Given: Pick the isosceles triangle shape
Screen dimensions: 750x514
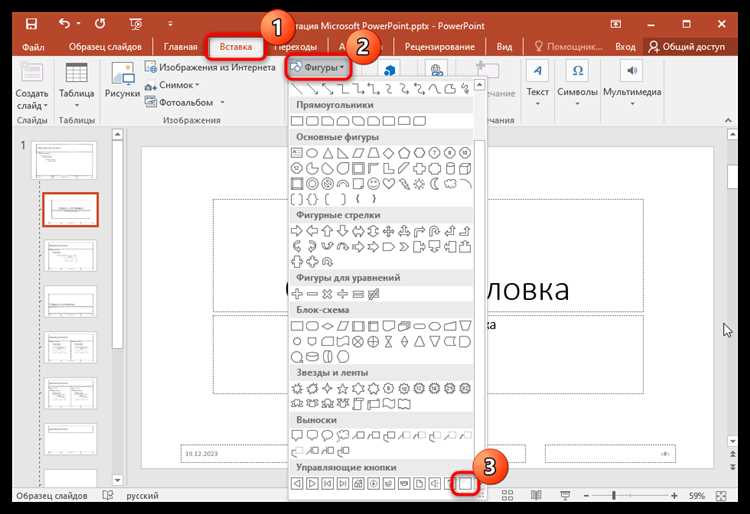Looking at the screenshot, I should click(327, 153).
